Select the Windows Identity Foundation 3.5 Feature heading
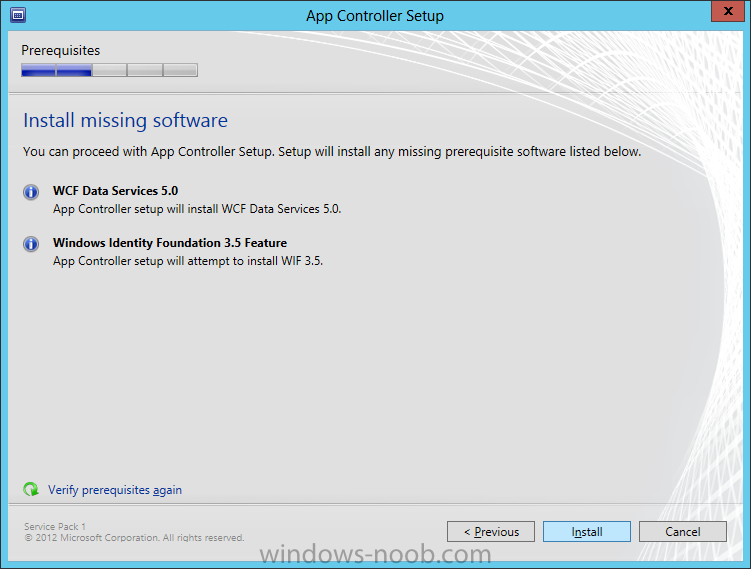 [170, 243]
